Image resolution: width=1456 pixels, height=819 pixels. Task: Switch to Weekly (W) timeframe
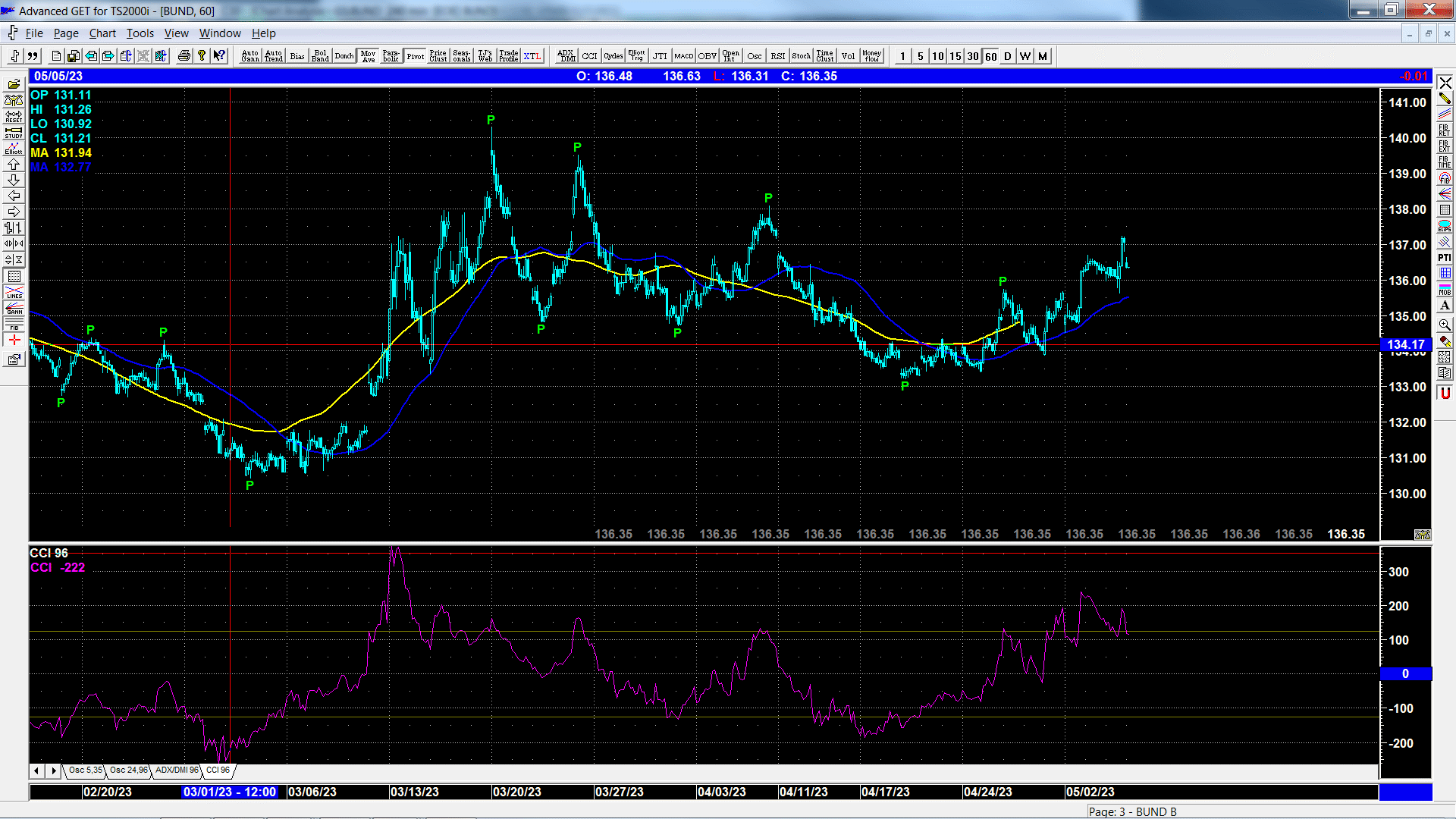(x=1025, y=56)
